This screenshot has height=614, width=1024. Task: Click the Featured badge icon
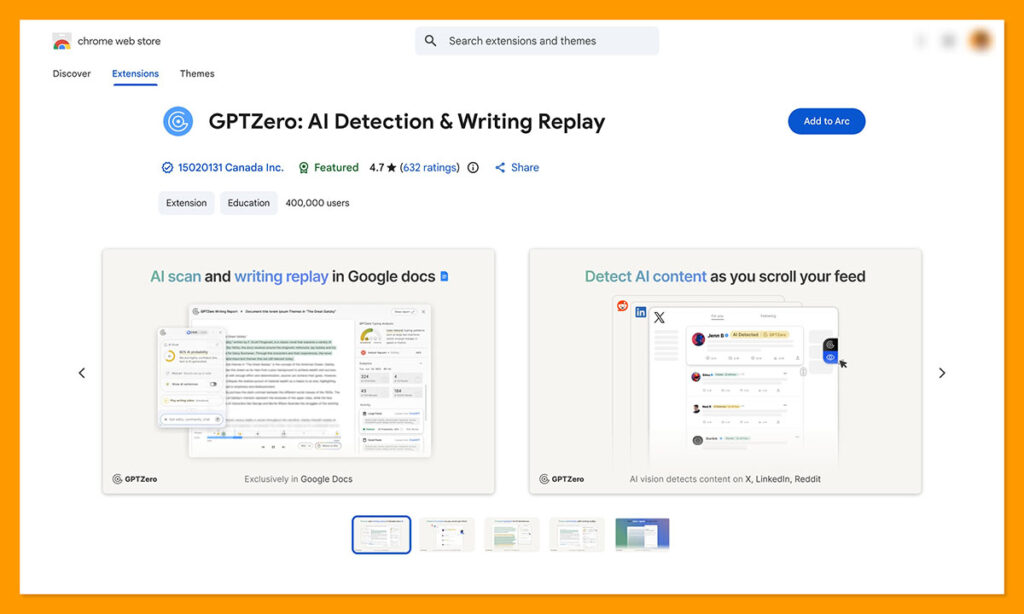[x=304, y=168]
